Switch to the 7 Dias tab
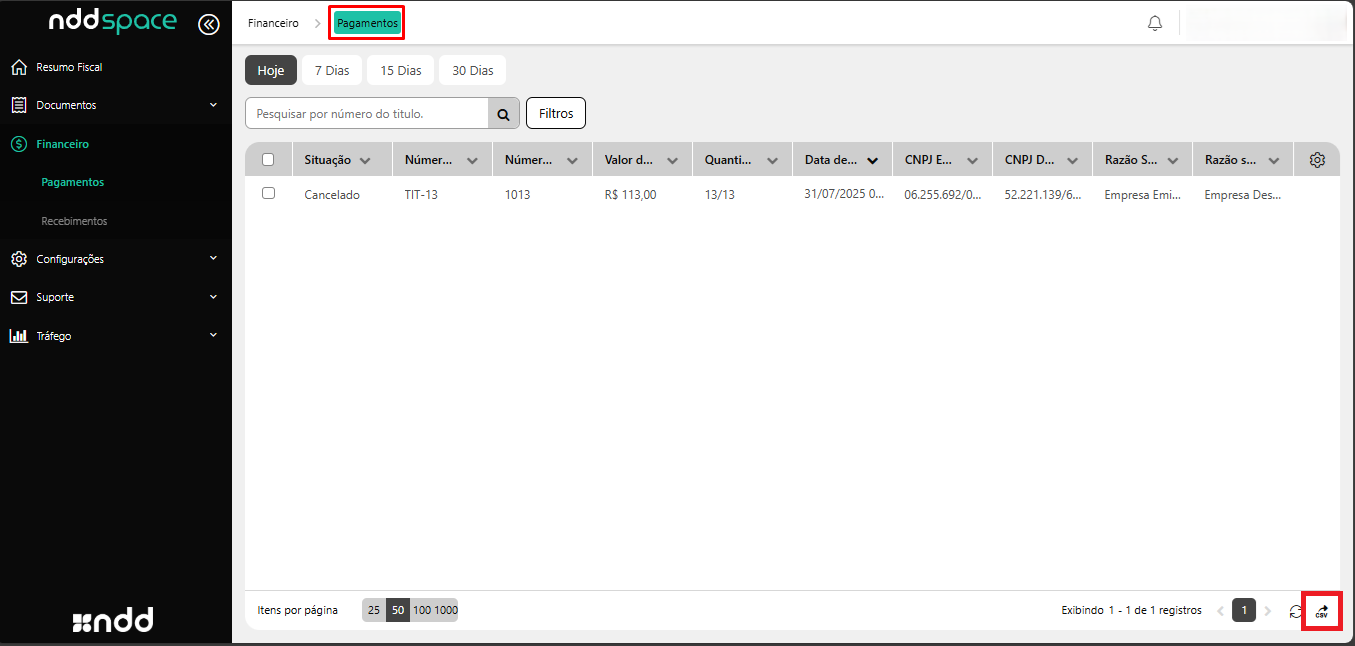The width and height of the screenshot is (1355, 646). (x=331, y=71)
